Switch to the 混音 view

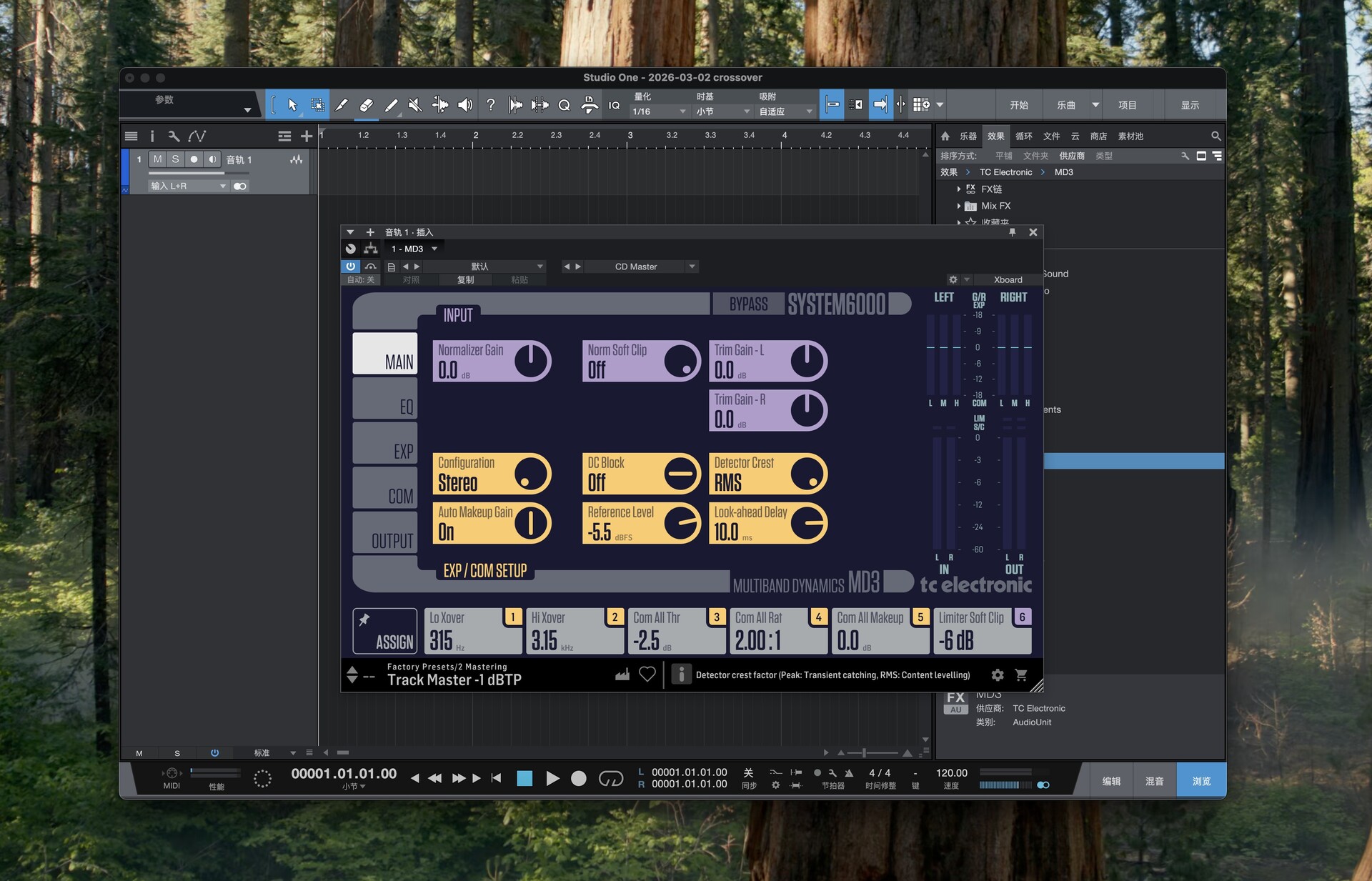coord(1155,780)
